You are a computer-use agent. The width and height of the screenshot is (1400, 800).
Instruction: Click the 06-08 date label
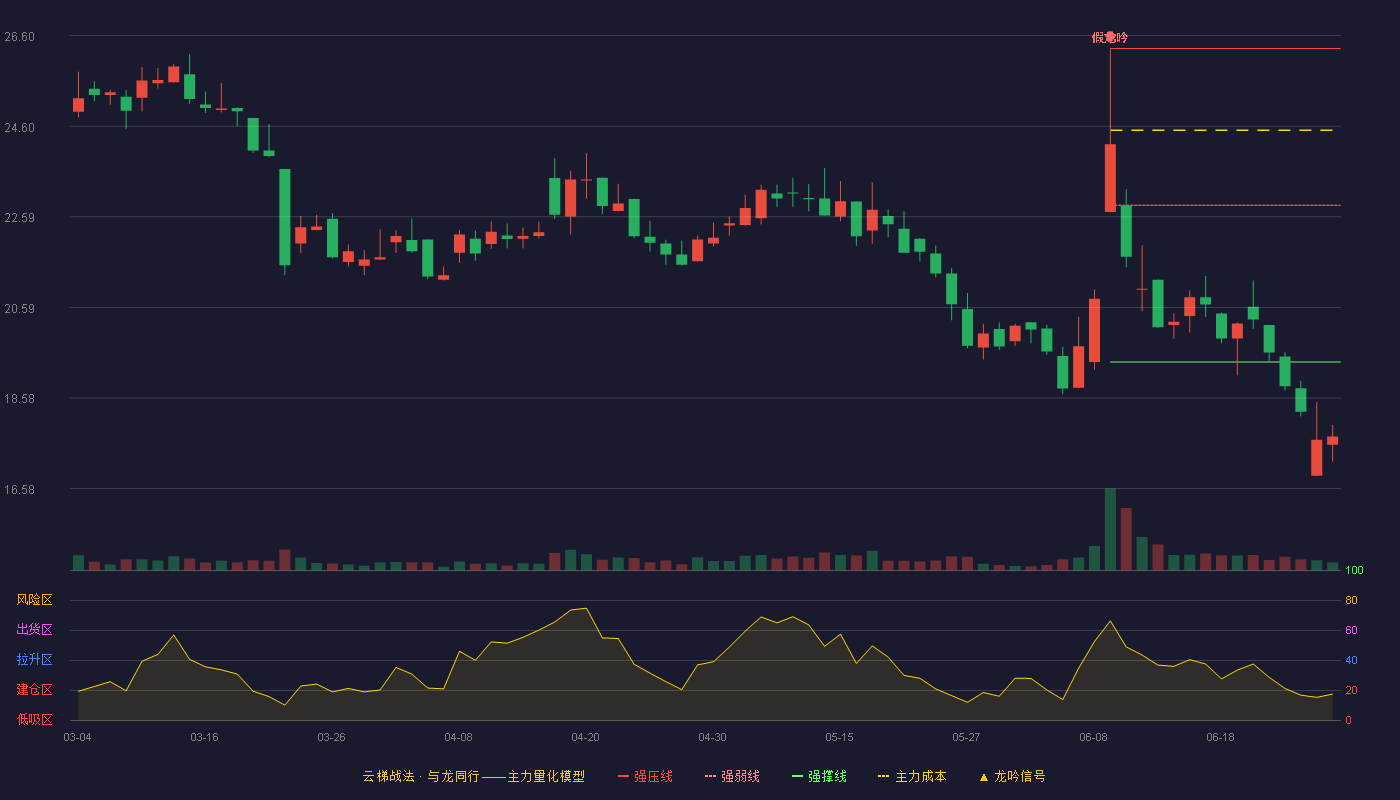1093,737
